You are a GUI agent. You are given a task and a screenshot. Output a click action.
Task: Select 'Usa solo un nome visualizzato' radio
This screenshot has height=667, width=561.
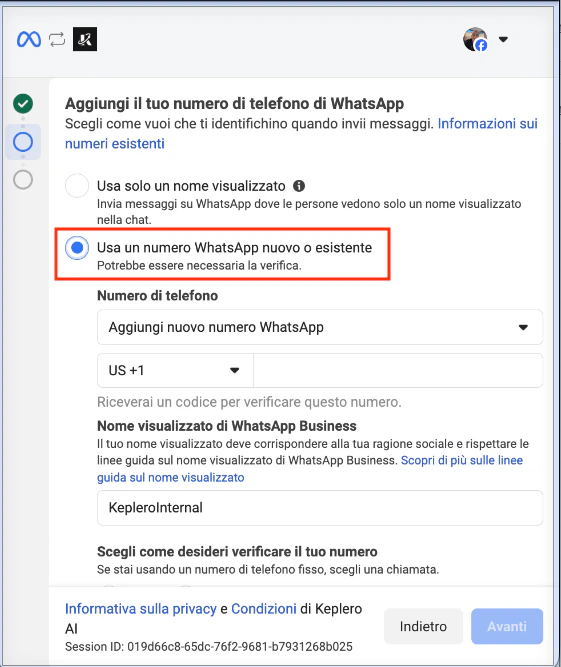(77, 185)
